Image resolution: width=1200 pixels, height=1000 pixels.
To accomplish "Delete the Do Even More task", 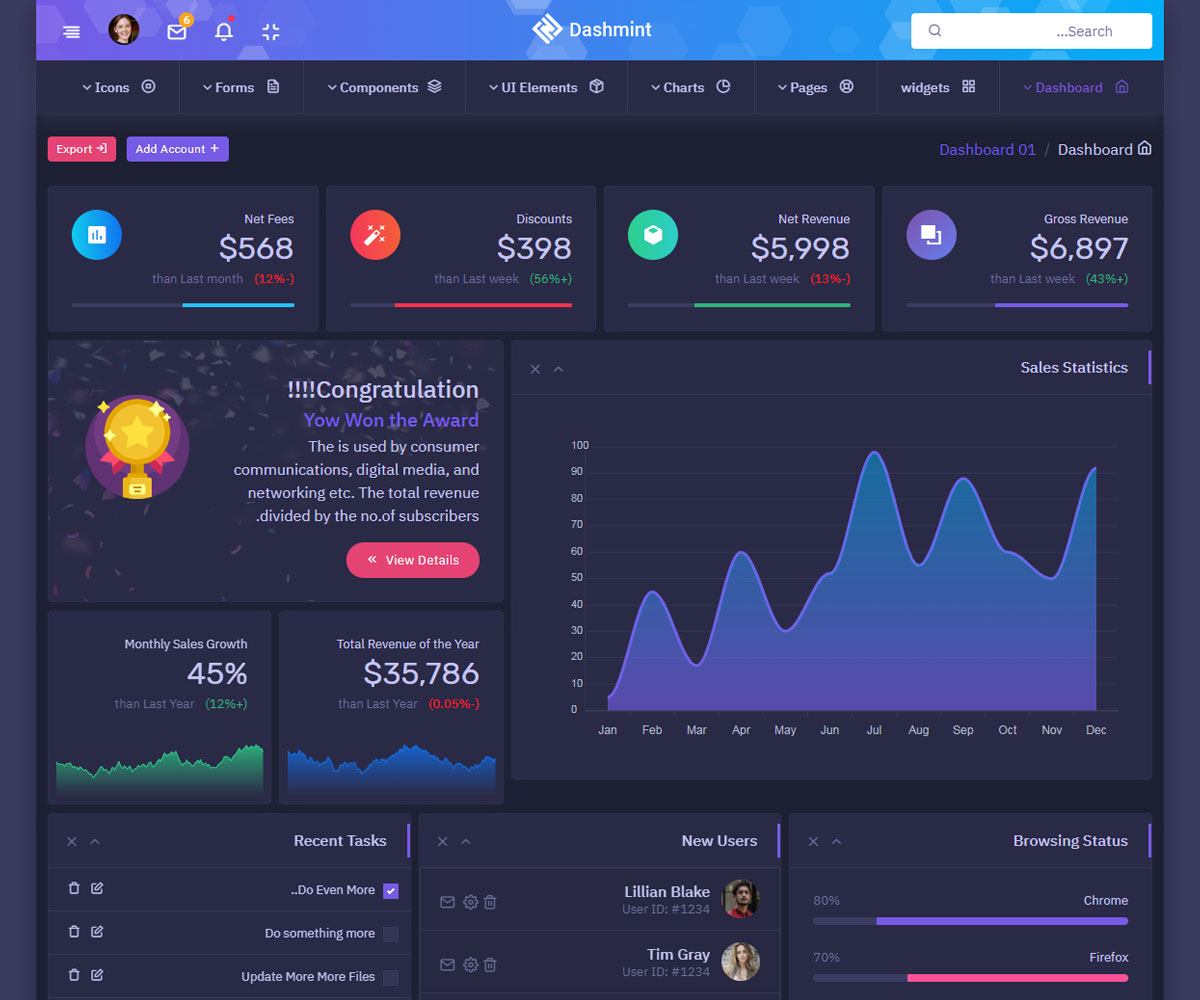I will coord(73,888).
